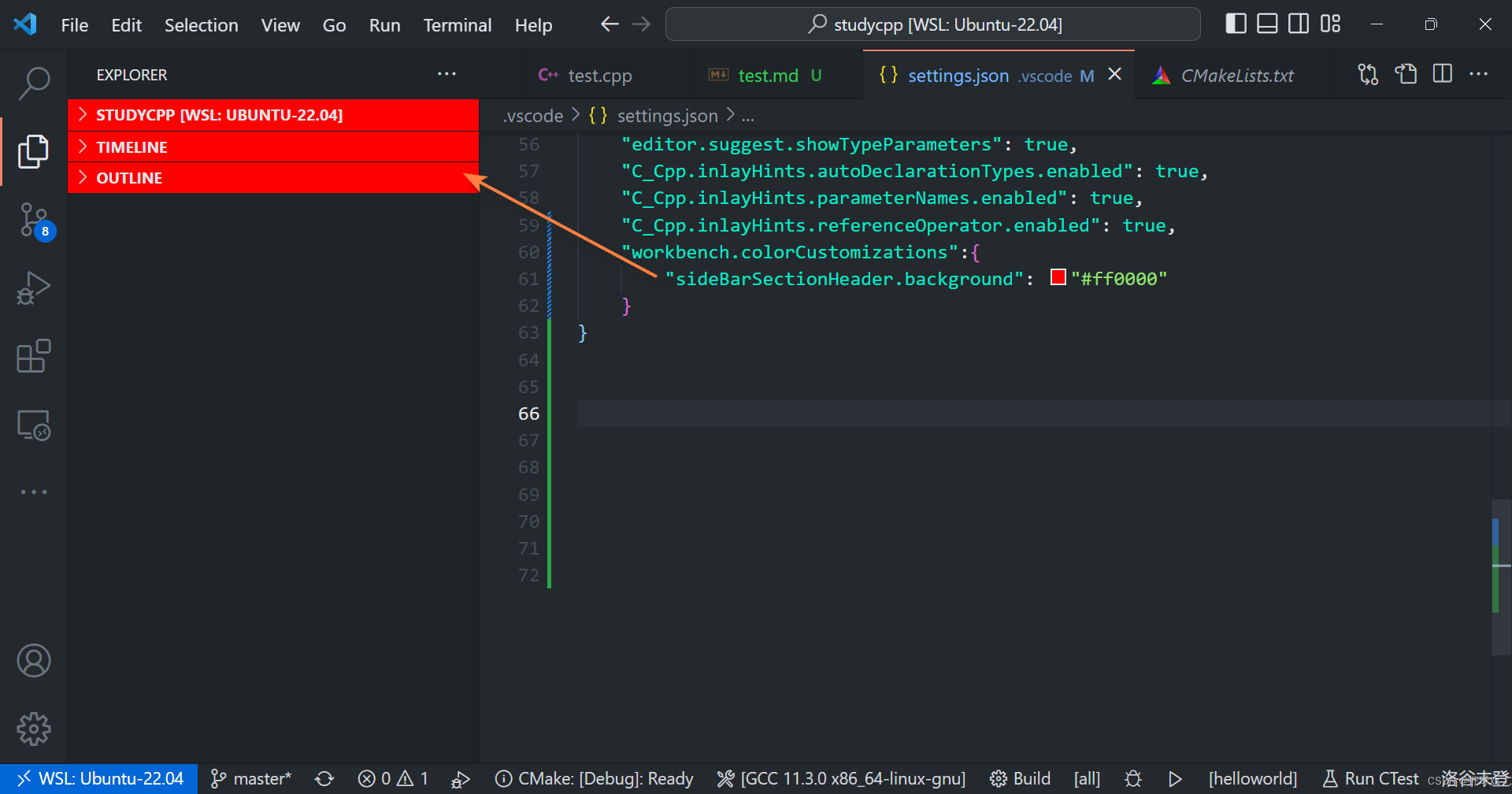1512x794 pixels.
Task: Launch CMake debugger bug icon
Action: tap(1133, 779)
